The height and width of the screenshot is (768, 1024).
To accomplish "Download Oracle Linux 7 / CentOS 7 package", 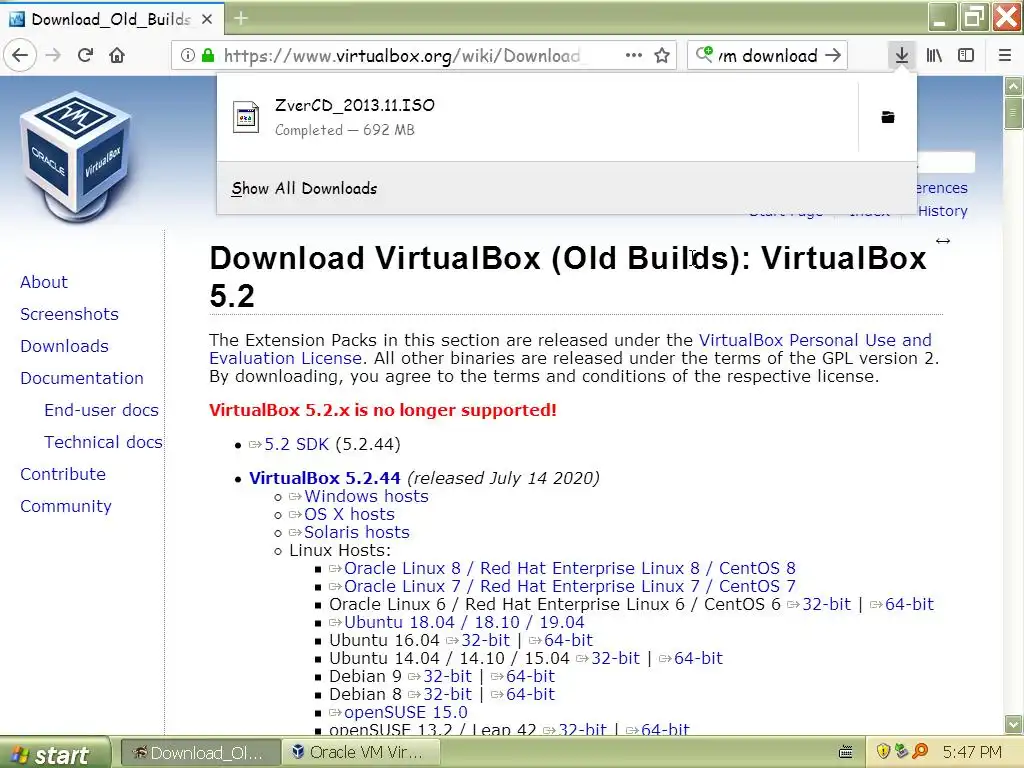I will pyautogui.click(x=569, y=586).
